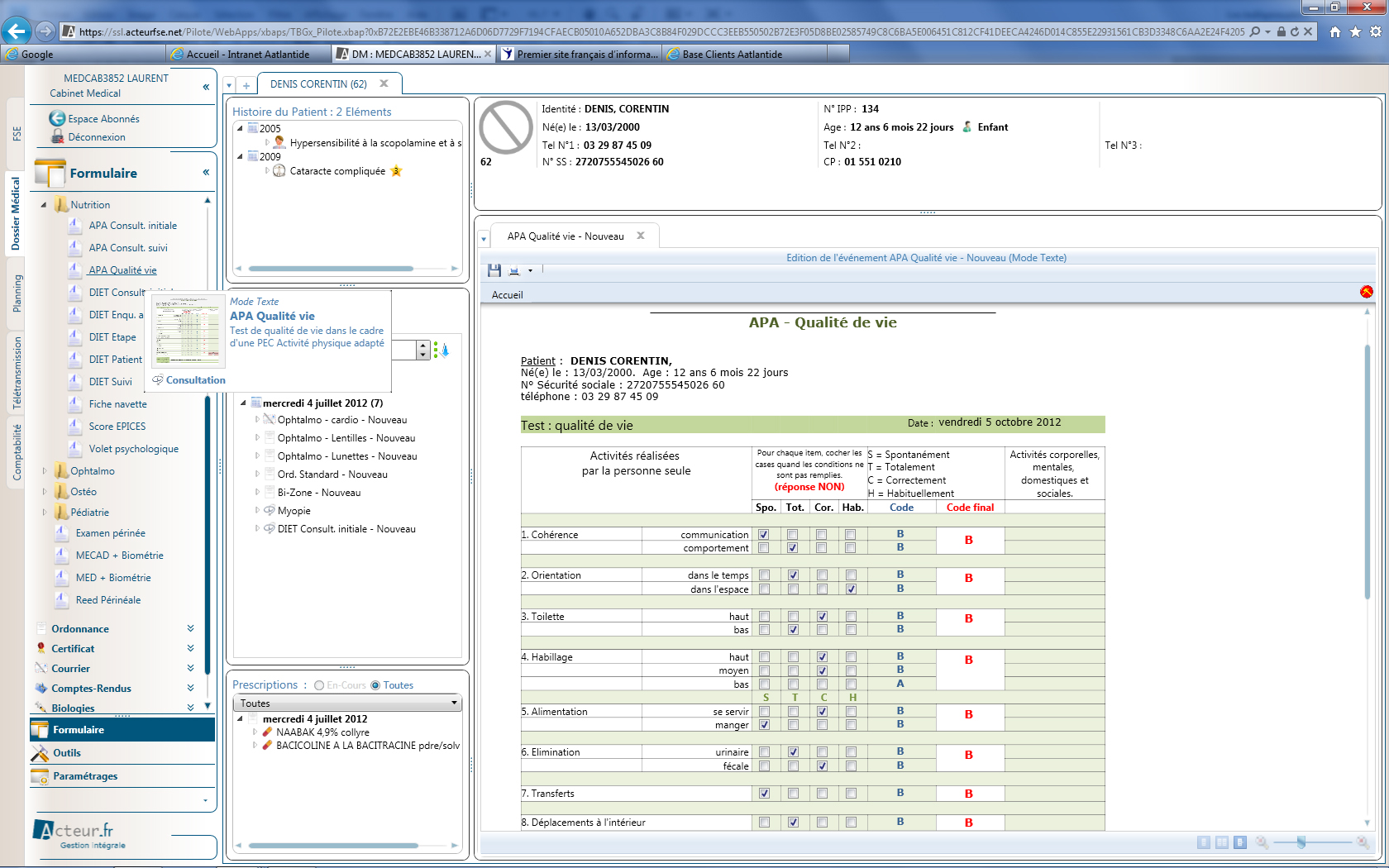The image size is (1389, 868).
Task: Select the two-page layout view icon
Action: tap(1222, 842)
